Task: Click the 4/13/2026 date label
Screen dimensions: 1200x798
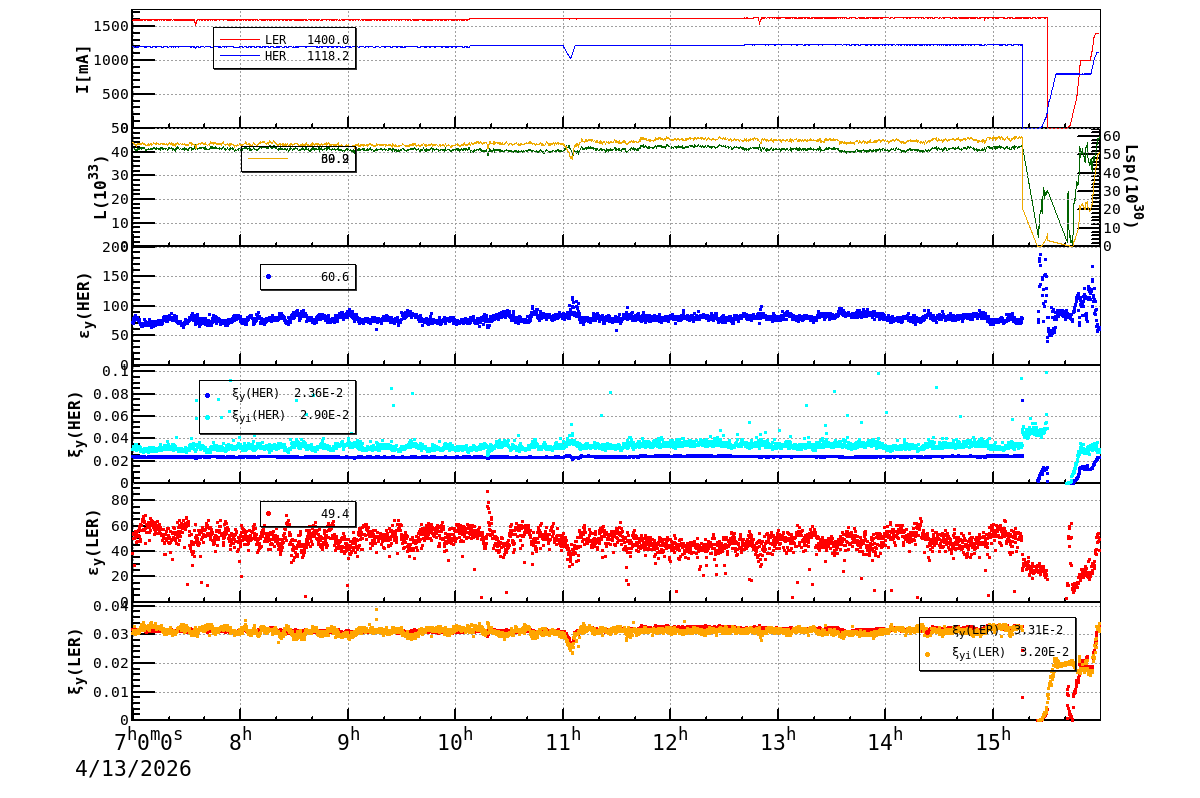Action: pyautogui.click(x=133, y=769)
